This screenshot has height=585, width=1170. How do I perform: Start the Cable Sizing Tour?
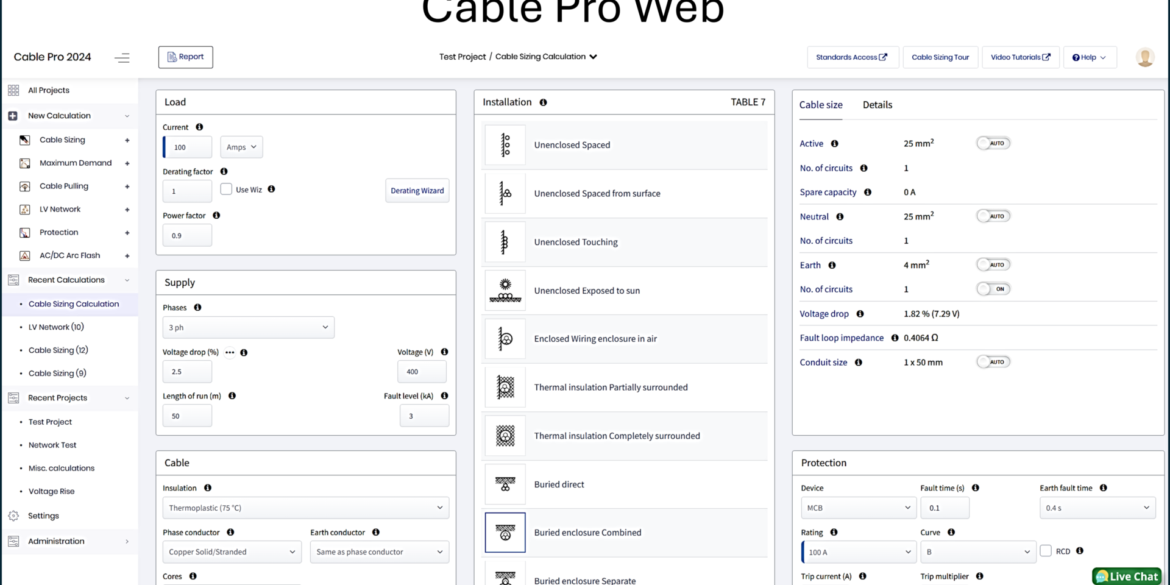tap(940, 57)
